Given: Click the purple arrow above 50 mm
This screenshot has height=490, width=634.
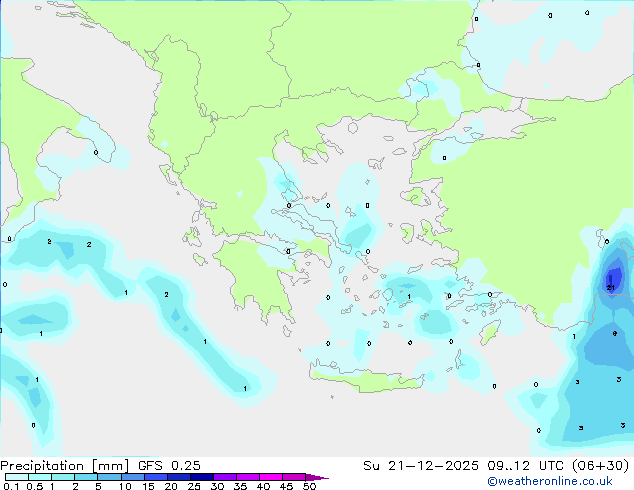Looking at the screenshot, I should [317, 477].
